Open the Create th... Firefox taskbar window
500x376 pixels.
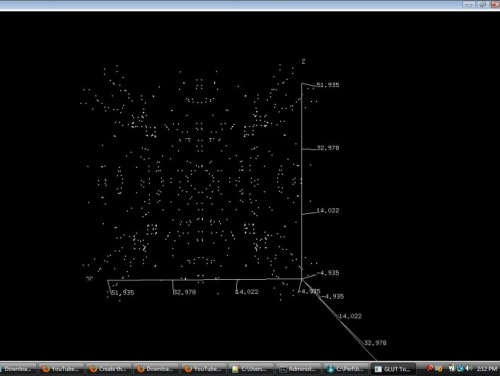(x=109, y=369)
